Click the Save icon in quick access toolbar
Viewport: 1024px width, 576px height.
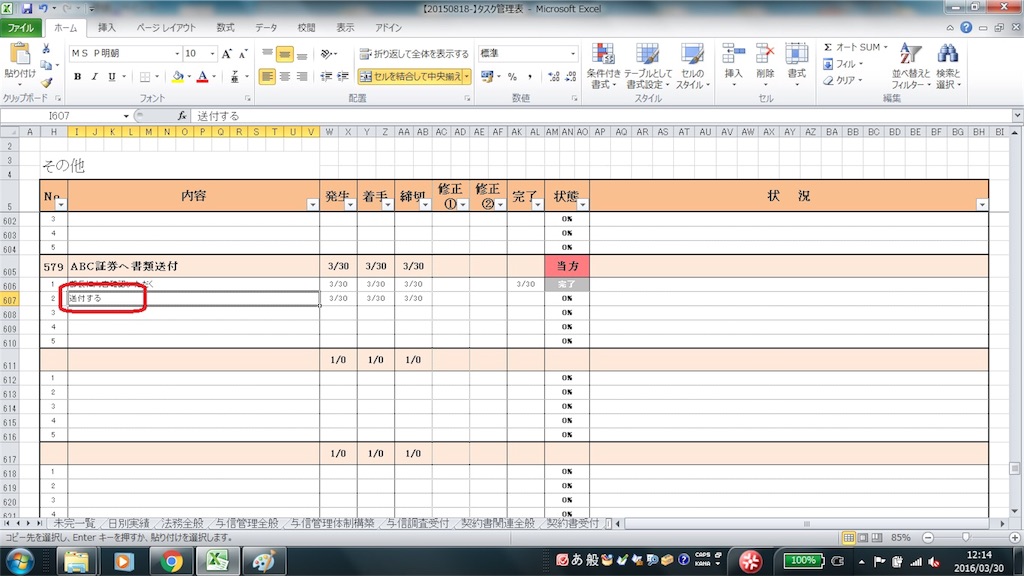pos(27,8)
